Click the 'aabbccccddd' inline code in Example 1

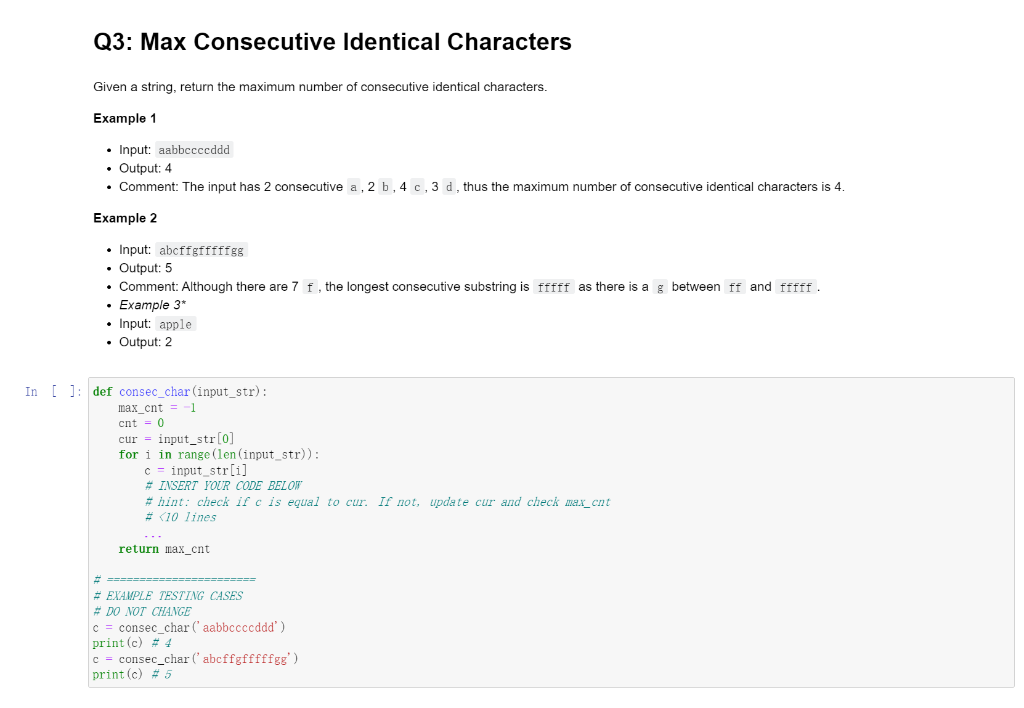(194, 150)
